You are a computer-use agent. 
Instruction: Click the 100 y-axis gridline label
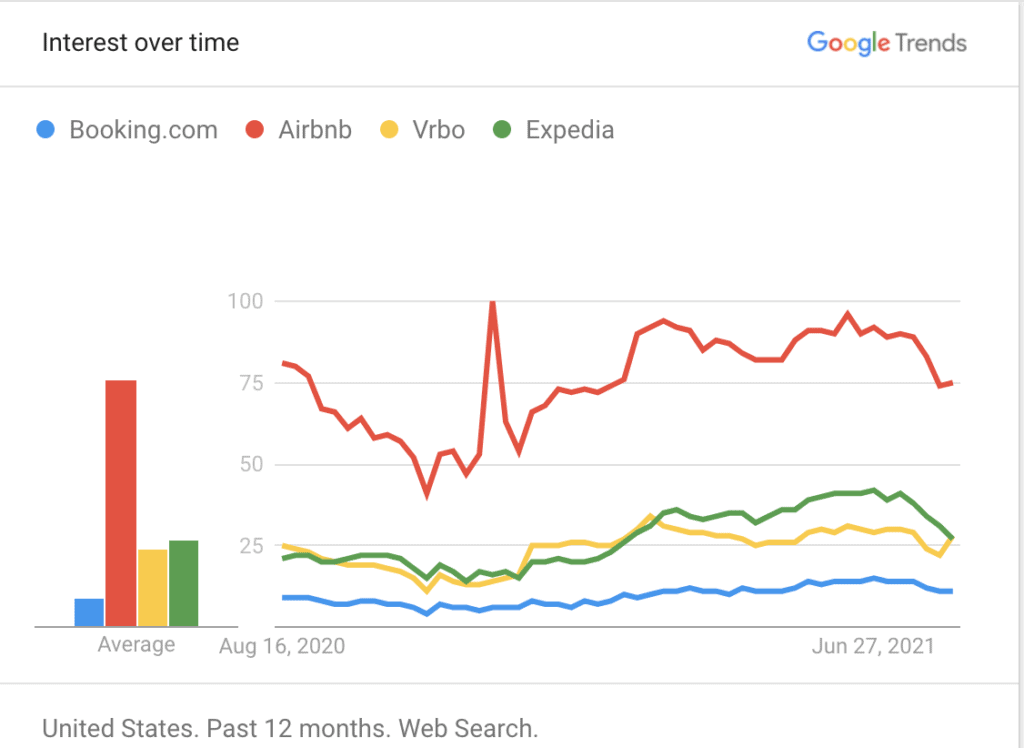coord(246,301)
